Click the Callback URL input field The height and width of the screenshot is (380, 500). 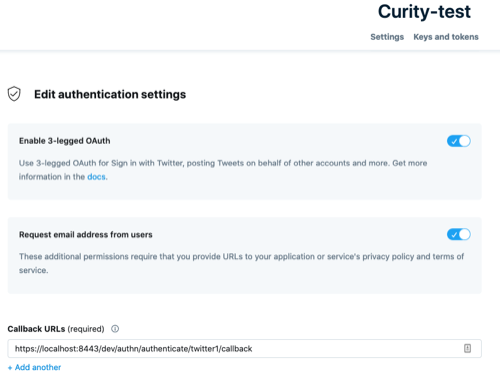(x=244, y=349)
